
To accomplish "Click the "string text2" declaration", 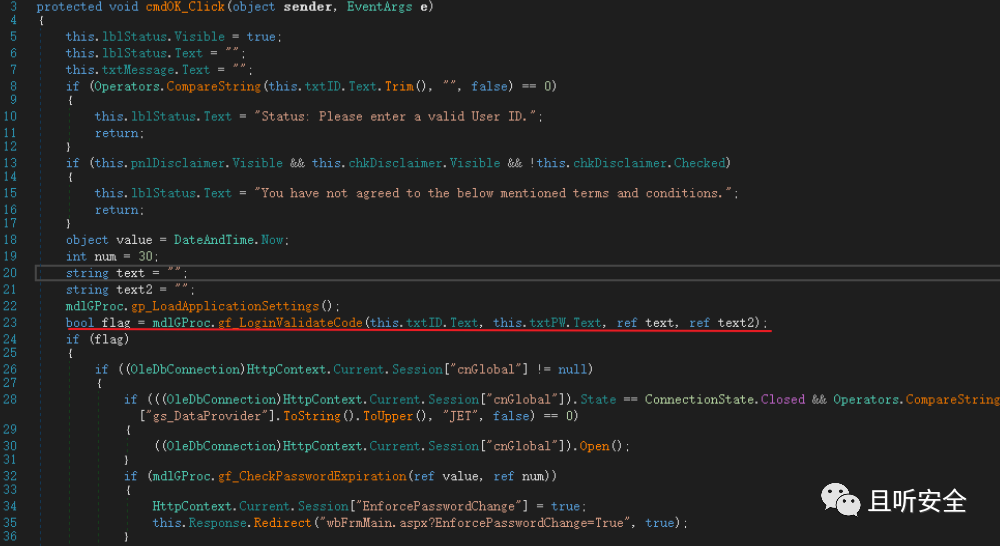I will click(109, 290).
